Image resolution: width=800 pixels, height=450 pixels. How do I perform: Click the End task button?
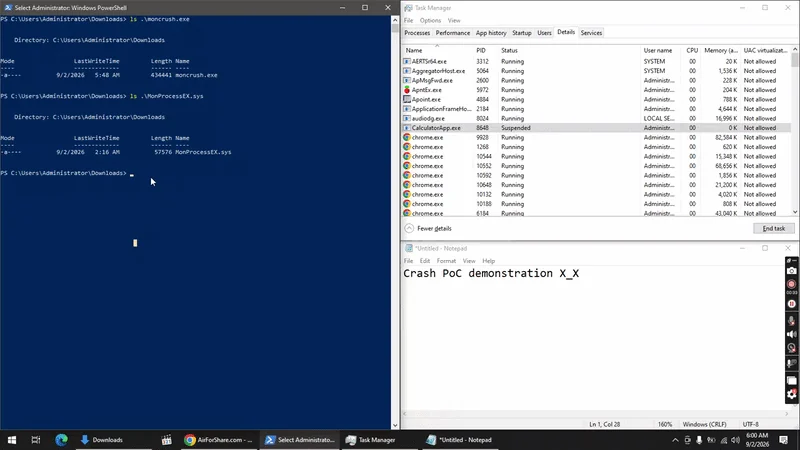[773, 229]
